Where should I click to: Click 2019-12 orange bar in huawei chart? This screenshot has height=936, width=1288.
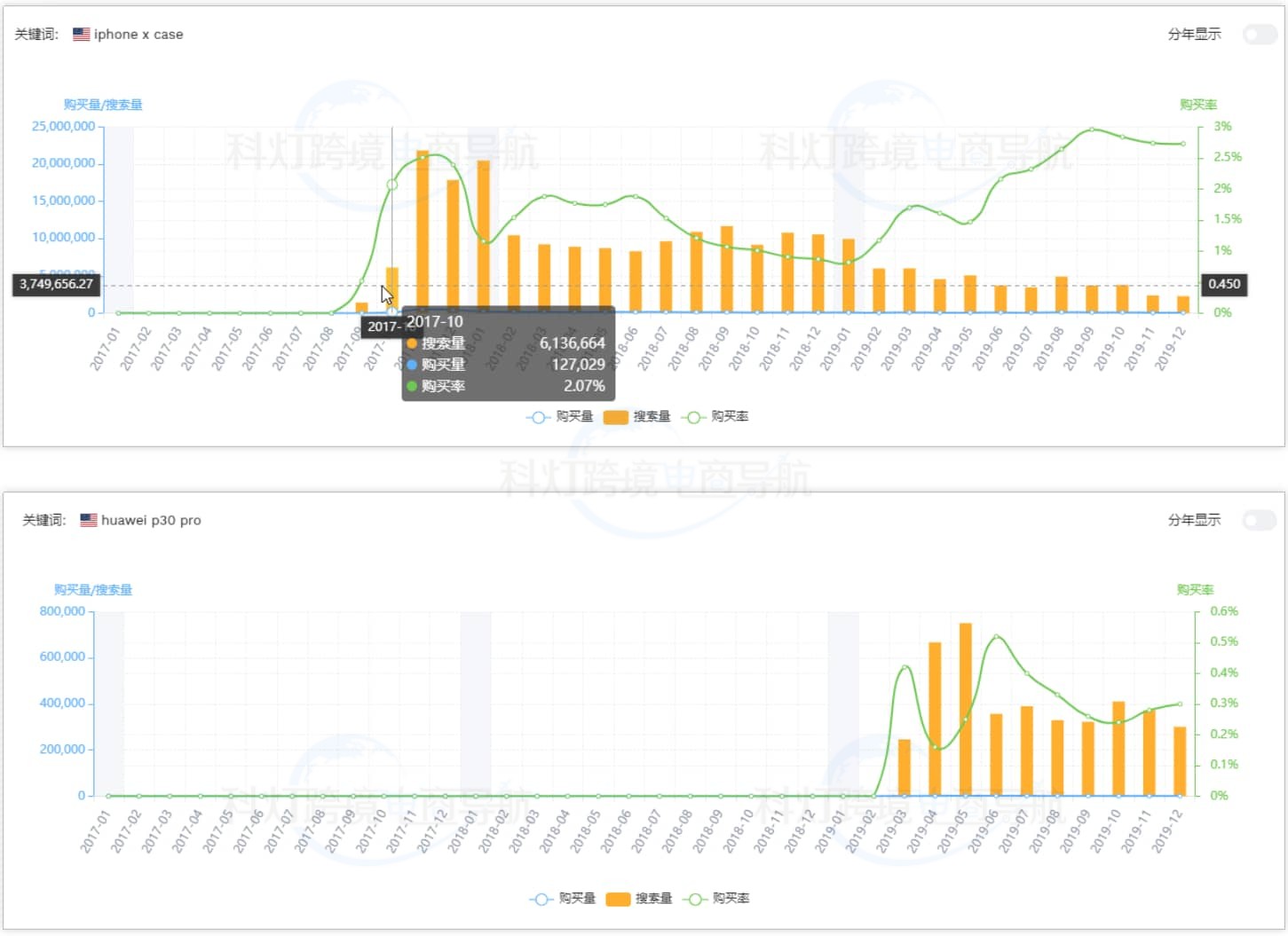click(1180, 761)
